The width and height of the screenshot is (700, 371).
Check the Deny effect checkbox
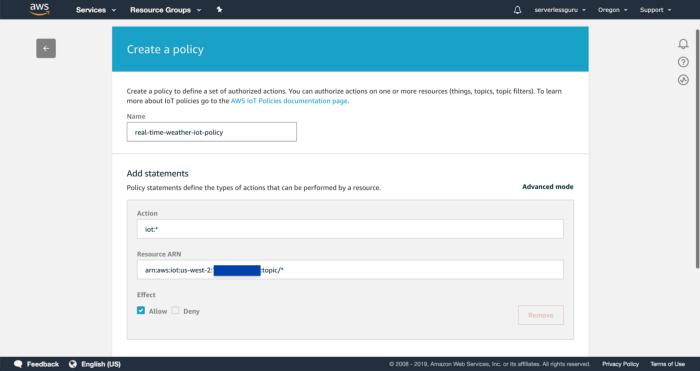click(175, 310)
